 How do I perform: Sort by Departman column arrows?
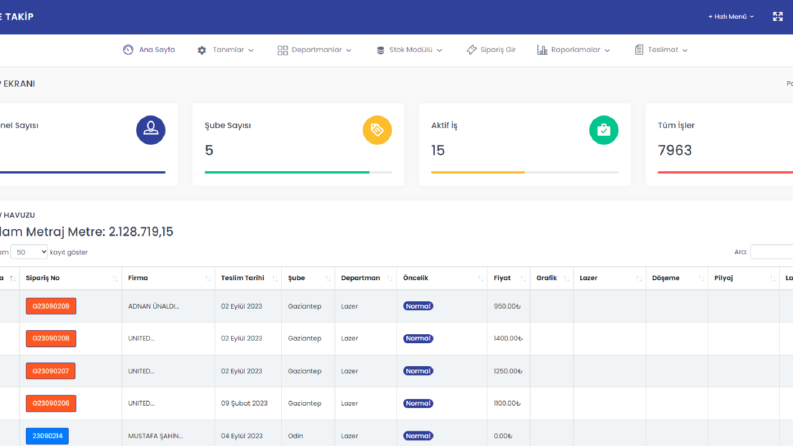tap(390, 278)
